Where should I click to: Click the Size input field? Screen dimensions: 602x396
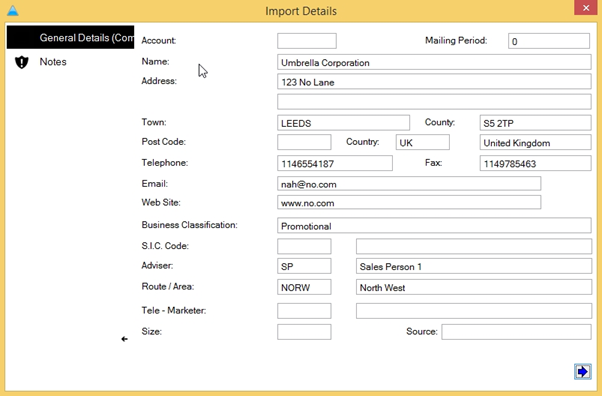click(x=304, y=332)
